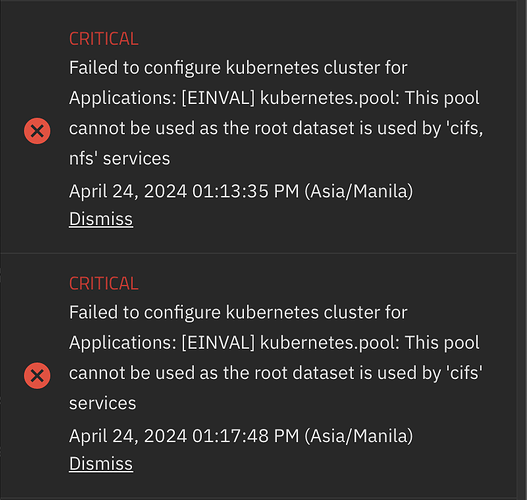The image size is (527, 500).
Task: Select the CRITICAL label of the first alert
Action: [x=104, y=39]
